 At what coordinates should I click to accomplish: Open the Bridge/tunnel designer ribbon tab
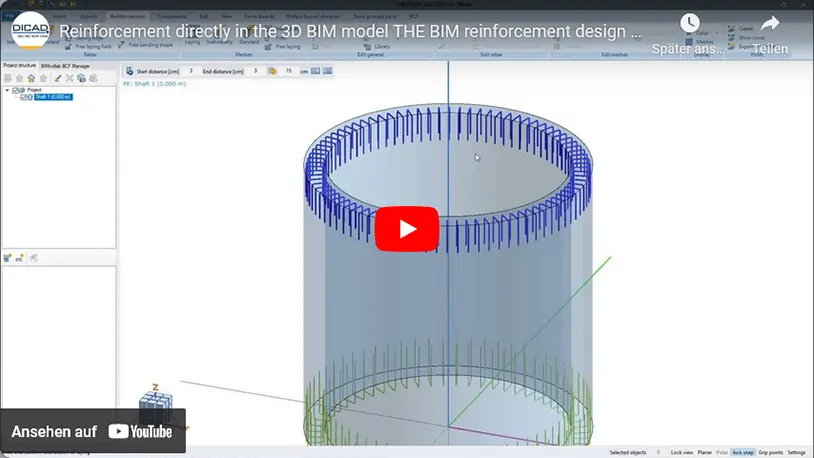coord(313,17)
